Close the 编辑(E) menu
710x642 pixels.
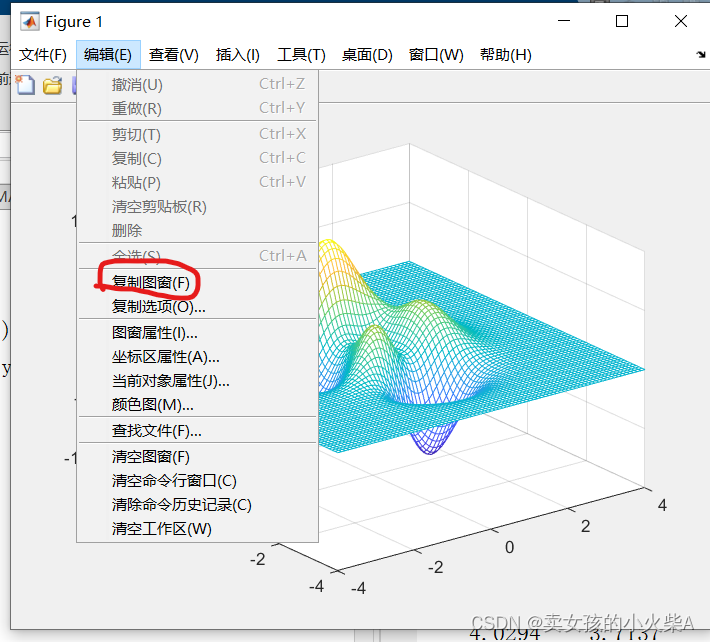pyautogui.click(x=108, y=55)
